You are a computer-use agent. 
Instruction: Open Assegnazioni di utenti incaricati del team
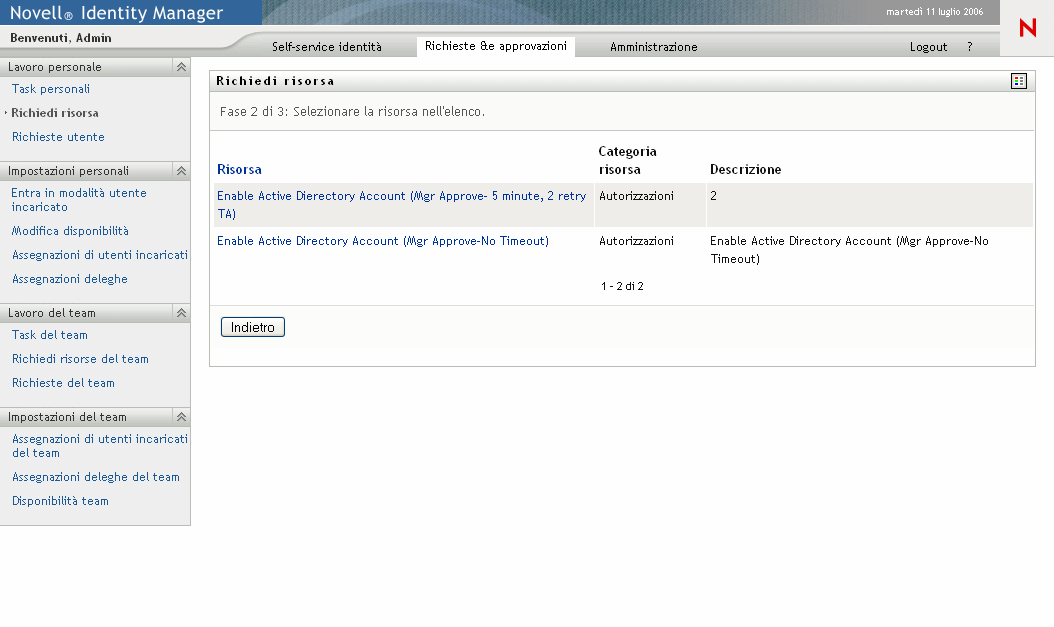pyautogui.click(x=99, y=446)
